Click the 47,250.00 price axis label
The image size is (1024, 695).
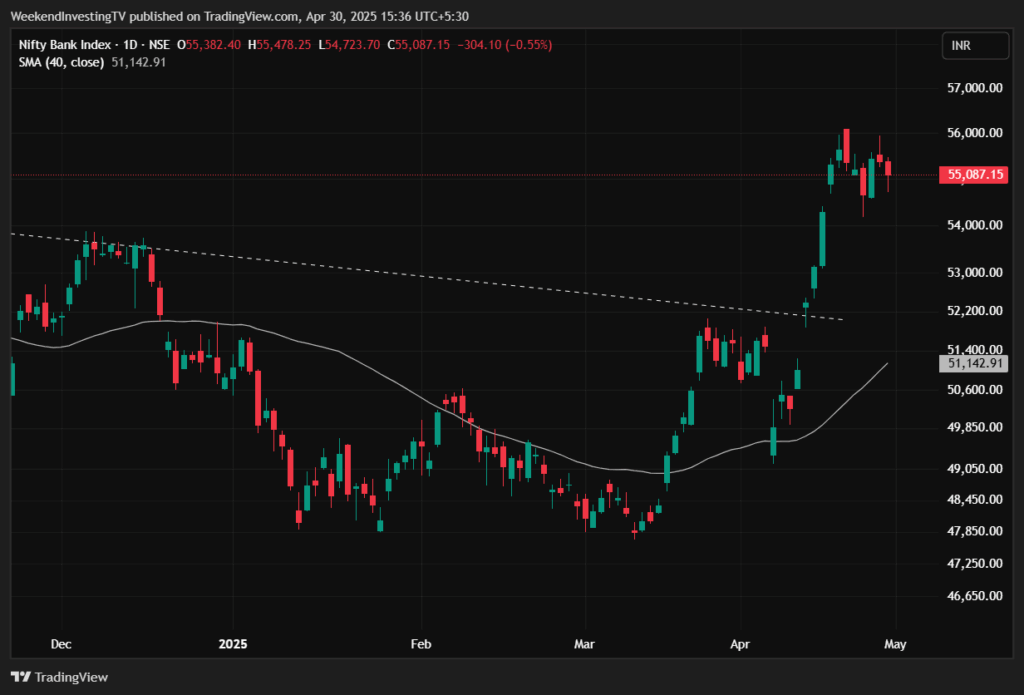[x=975, y=563]
